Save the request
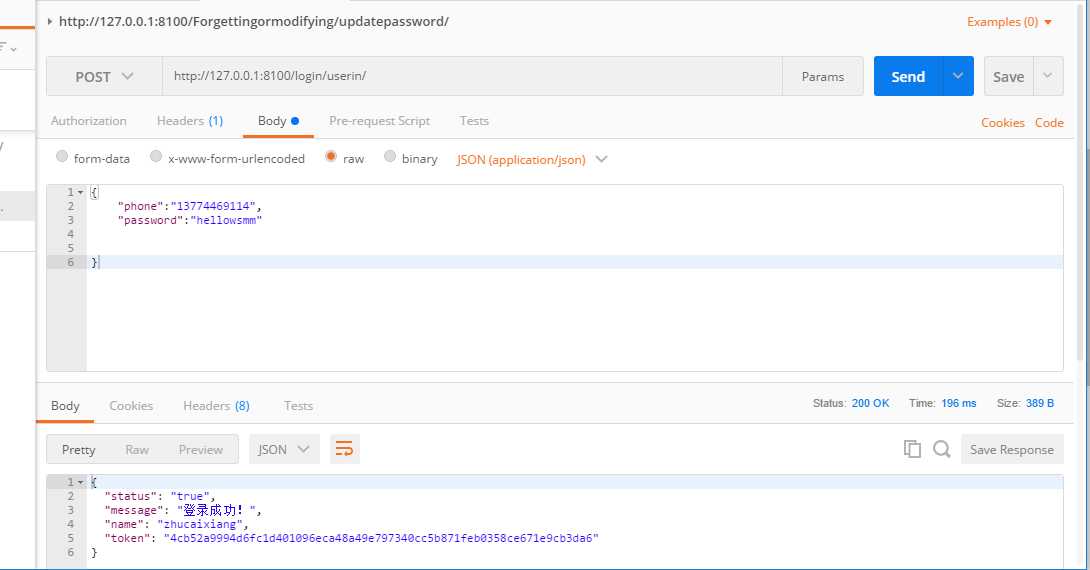This screenshot has width=1090, height=570. [x=1009, y=76]
